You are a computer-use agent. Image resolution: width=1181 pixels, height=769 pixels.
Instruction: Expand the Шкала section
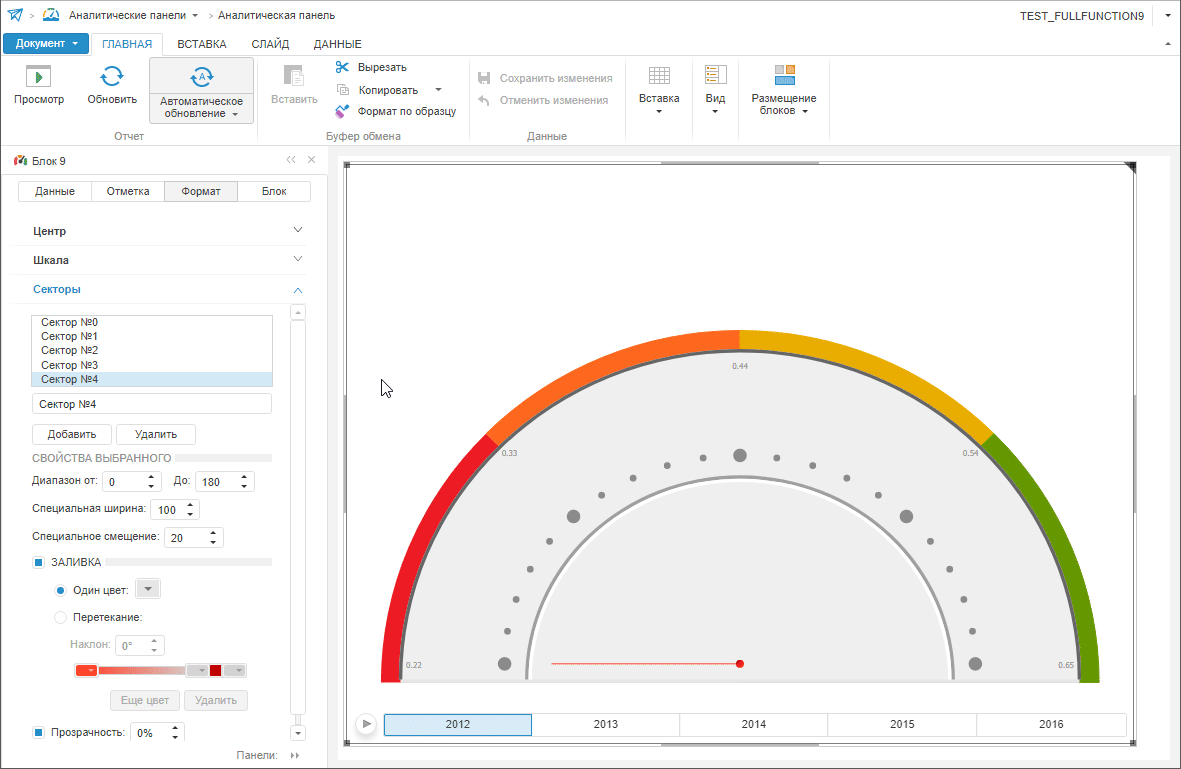[x=297, y=260]
